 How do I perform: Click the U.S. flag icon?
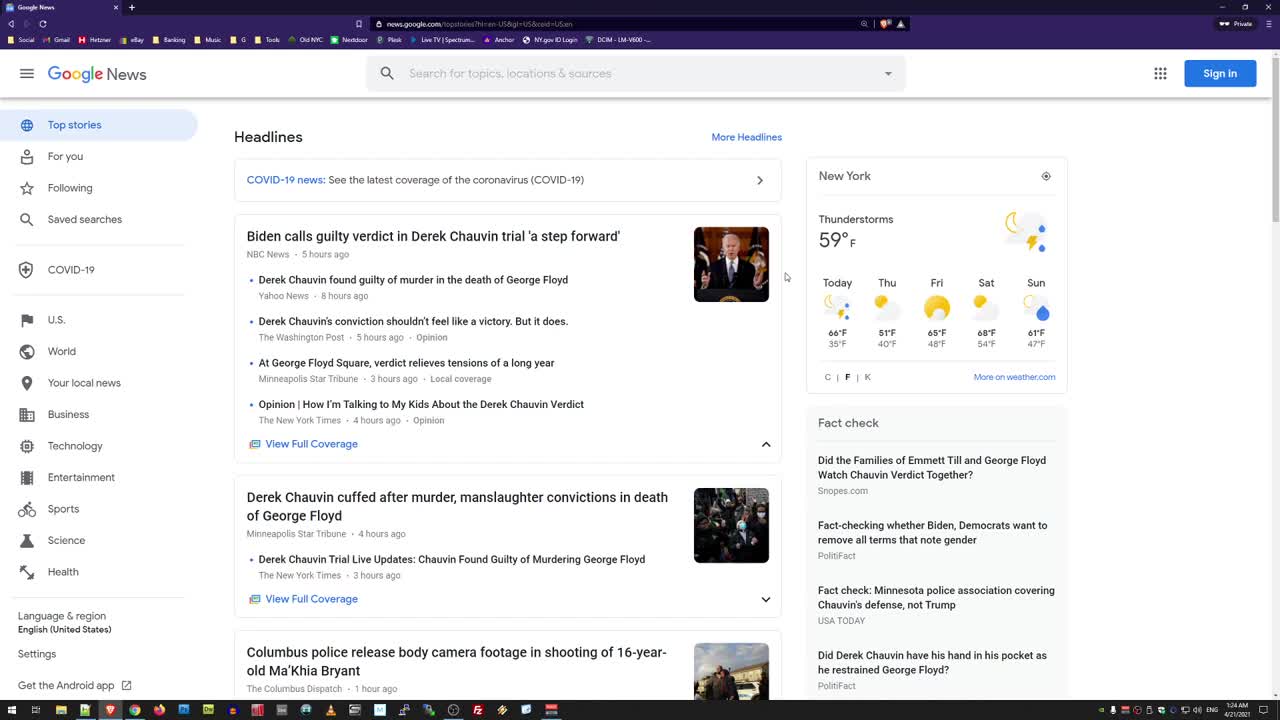click(27, 320)
